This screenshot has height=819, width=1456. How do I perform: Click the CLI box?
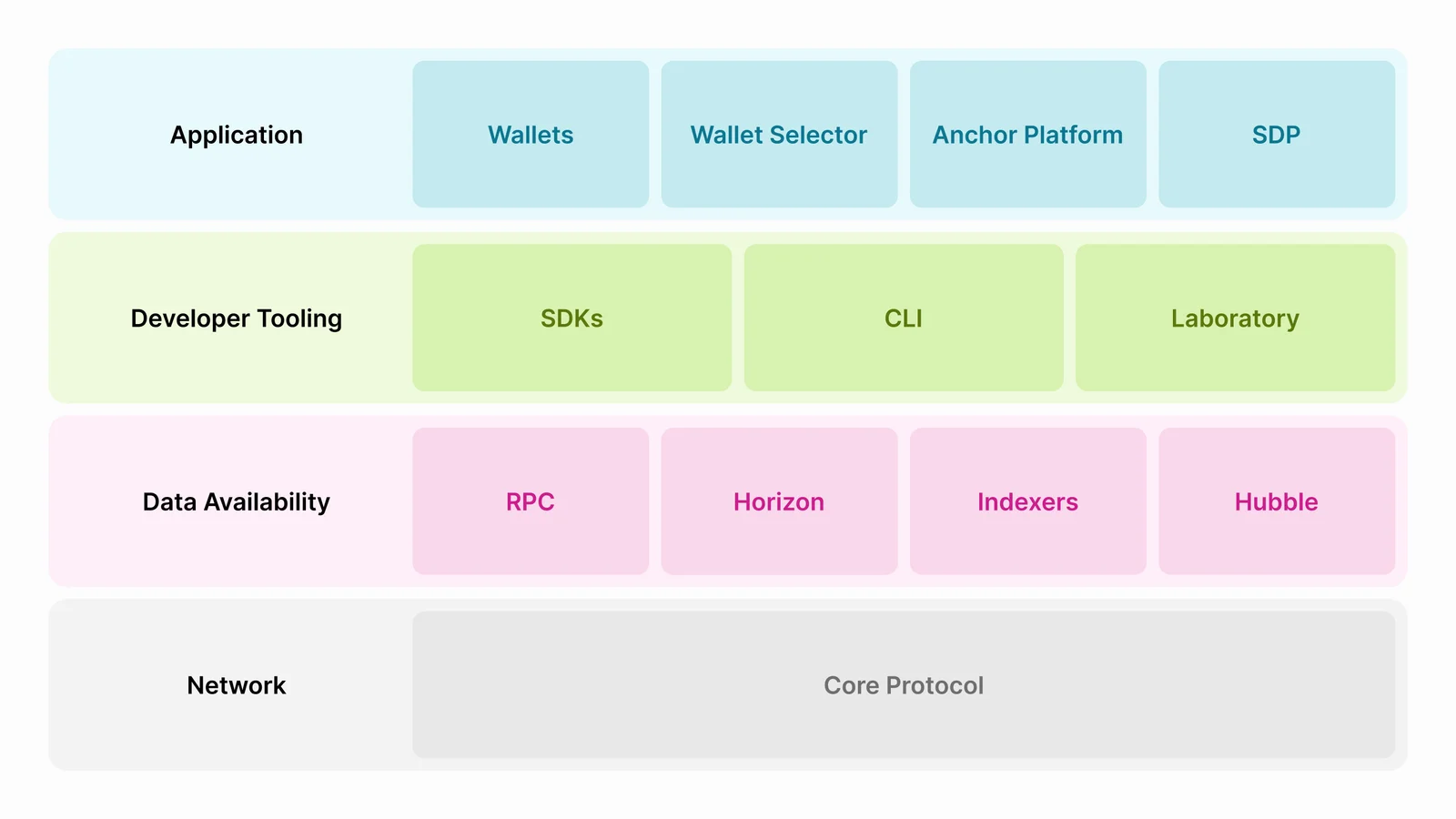[x=904, y=318]
